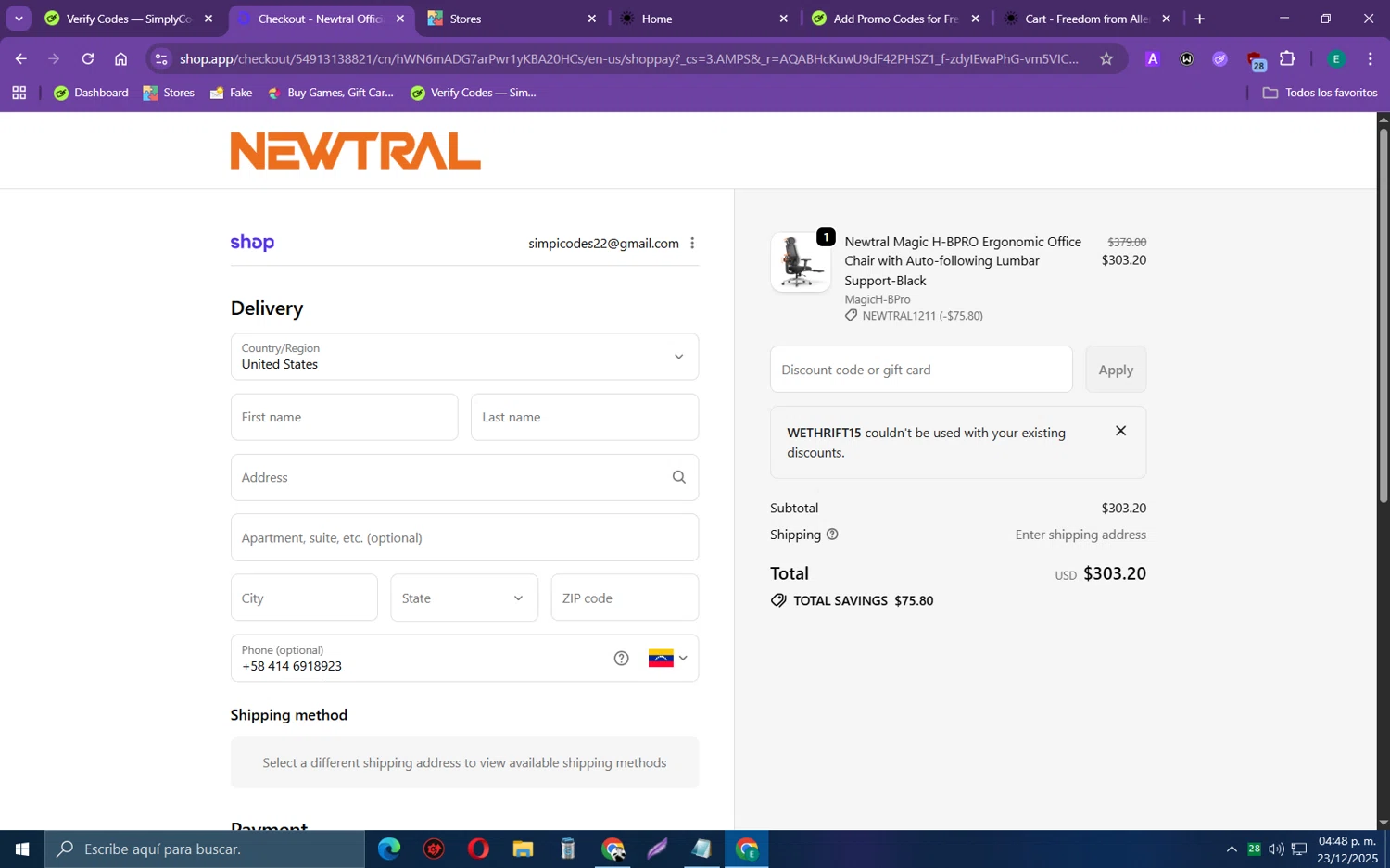Open the tab search dropdown arrow
The width and height of the screenshot is (1390, 868).
tap(19, 19)
